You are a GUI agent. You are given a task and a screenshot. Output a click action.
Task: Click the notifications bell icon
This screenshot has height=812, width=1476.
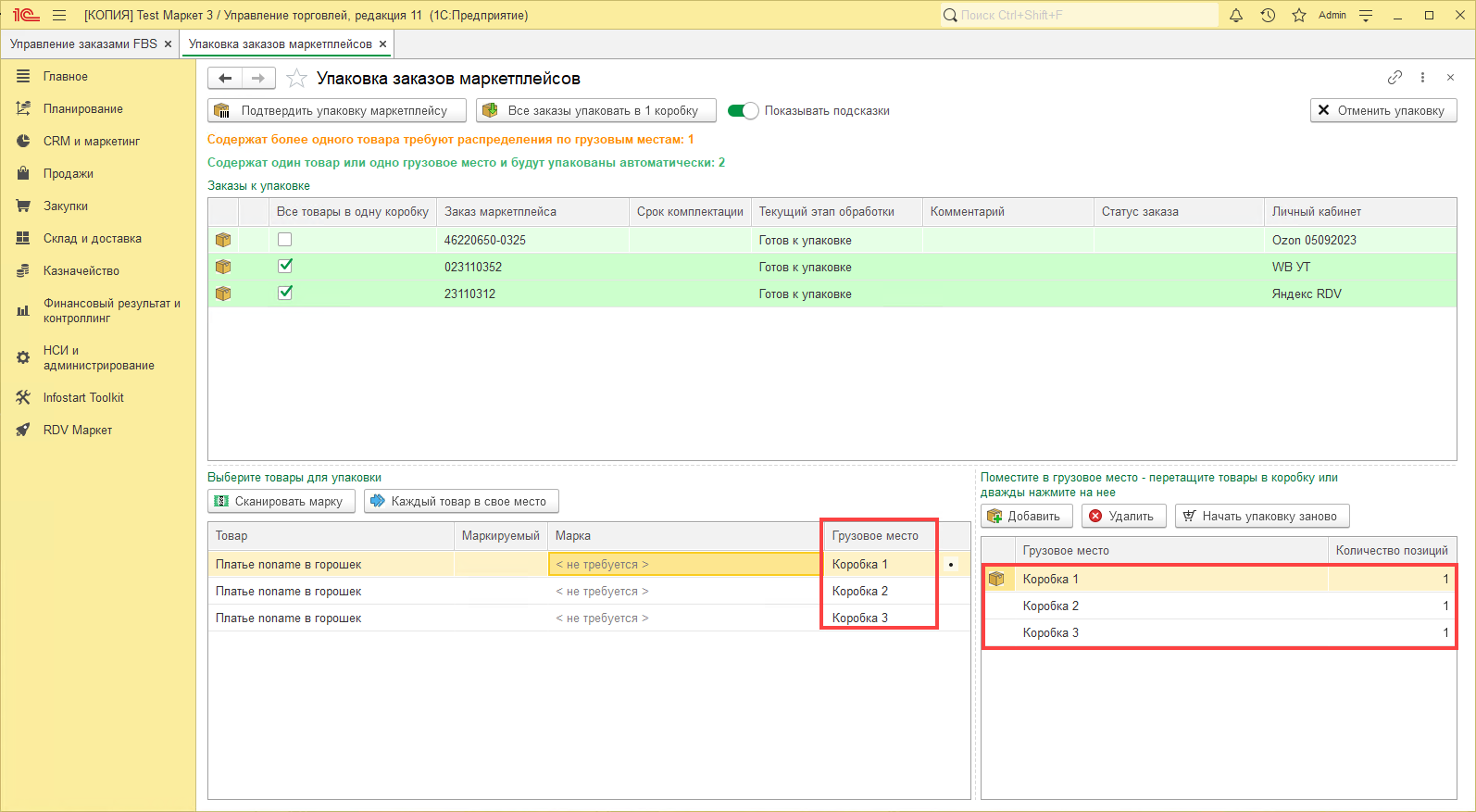click(1236, 15)
